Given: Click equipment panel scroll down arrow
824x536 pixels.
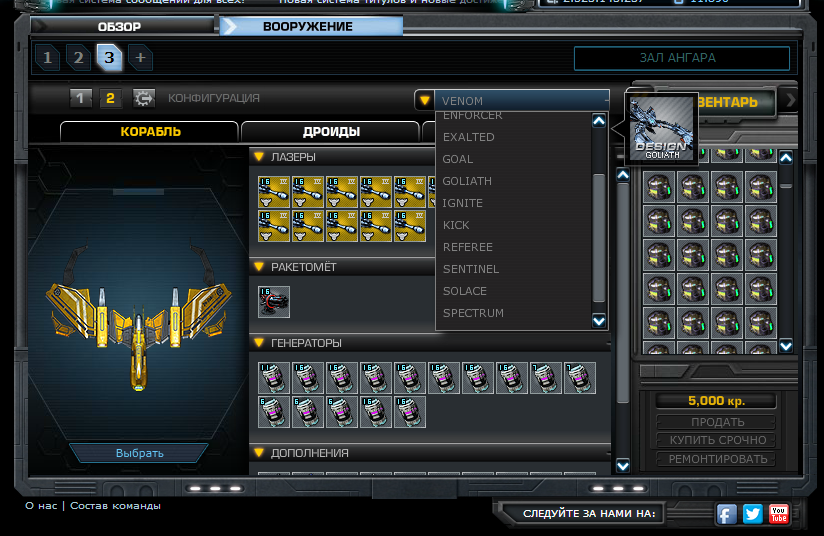Looking at the screenshot, I should pos(623,466).
